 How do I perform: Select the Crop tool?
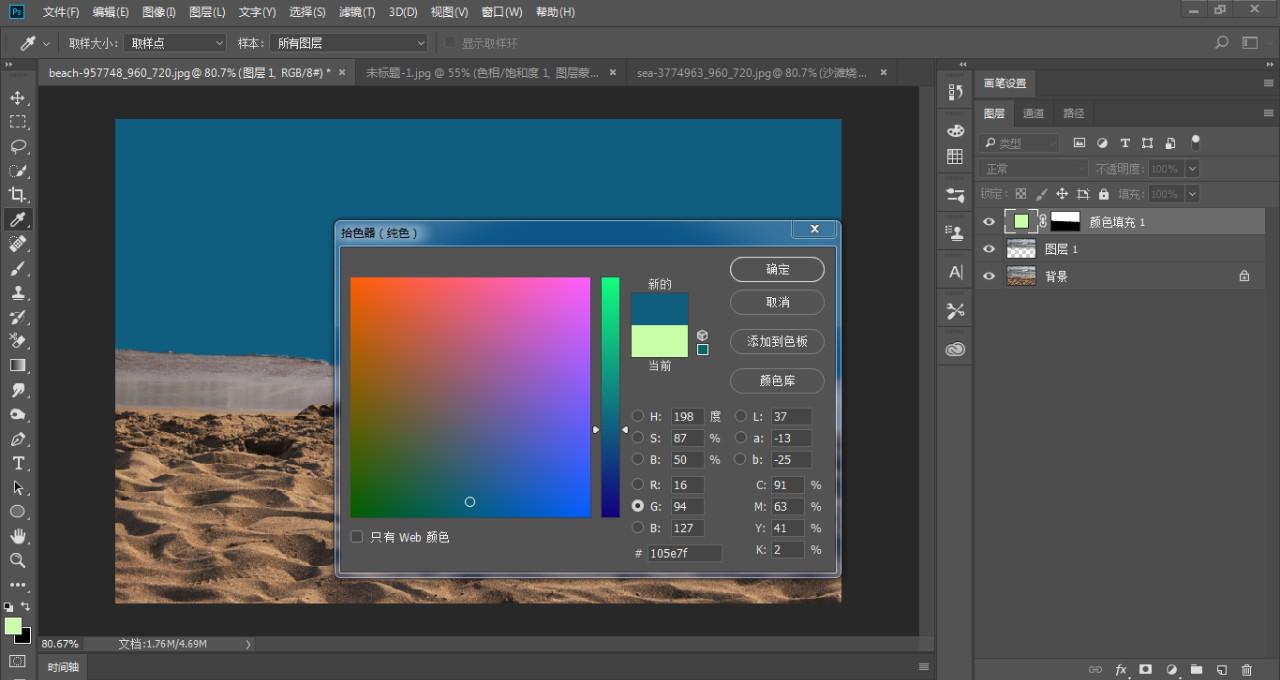18,195
